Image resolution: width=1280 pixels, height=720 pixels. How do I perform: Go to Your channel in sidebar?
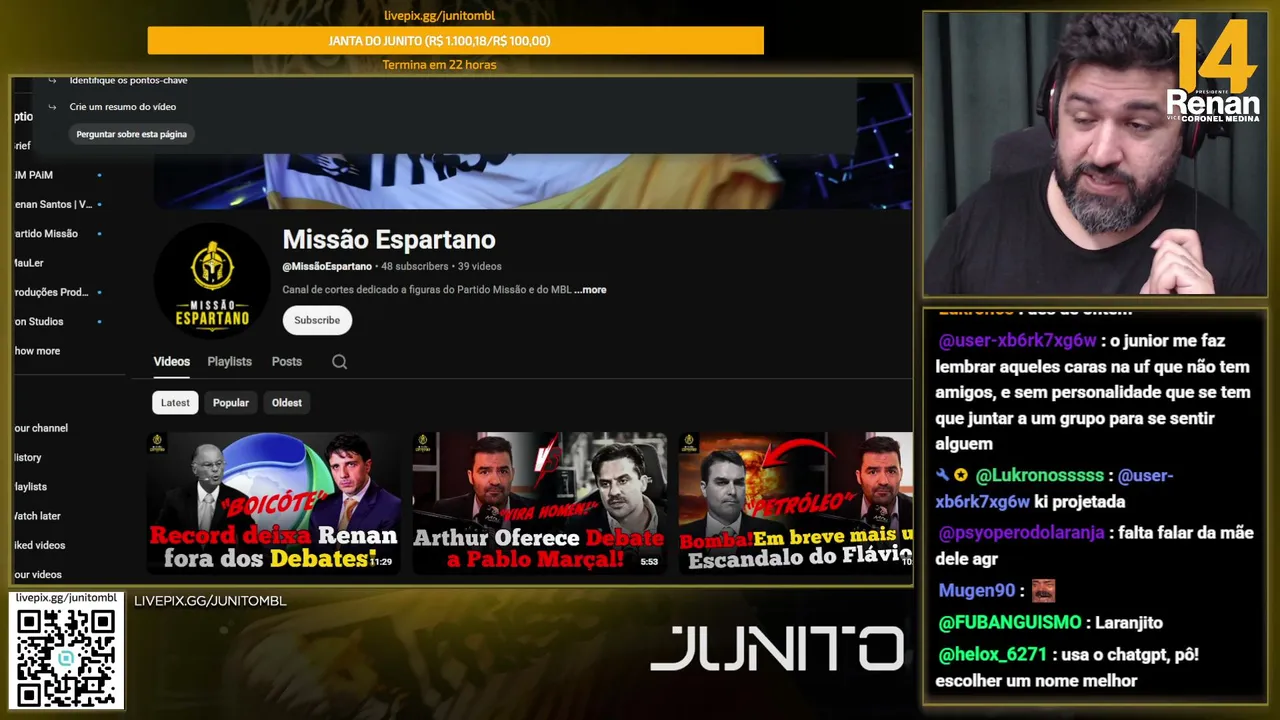41,428
